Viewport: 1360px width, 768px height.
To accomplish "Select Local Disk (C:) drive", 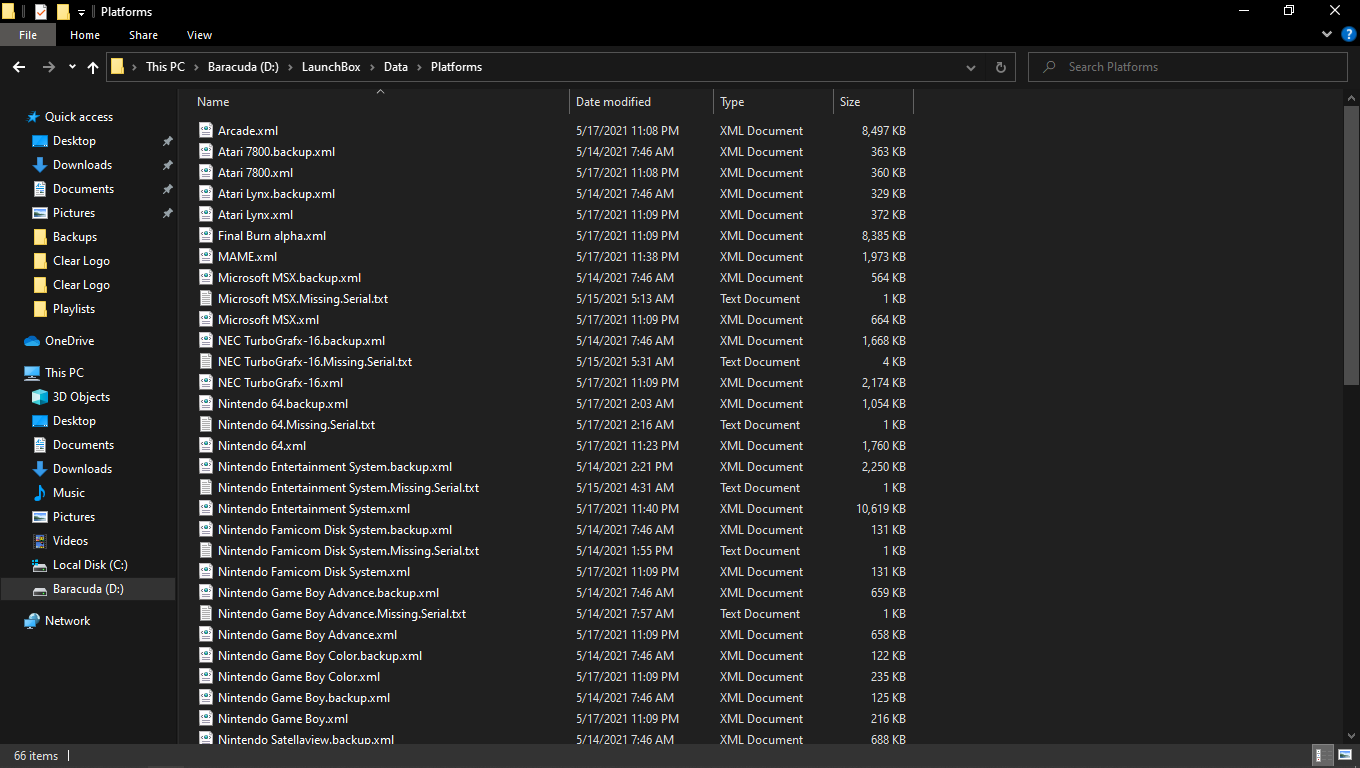I will click(x=90, y=565).
